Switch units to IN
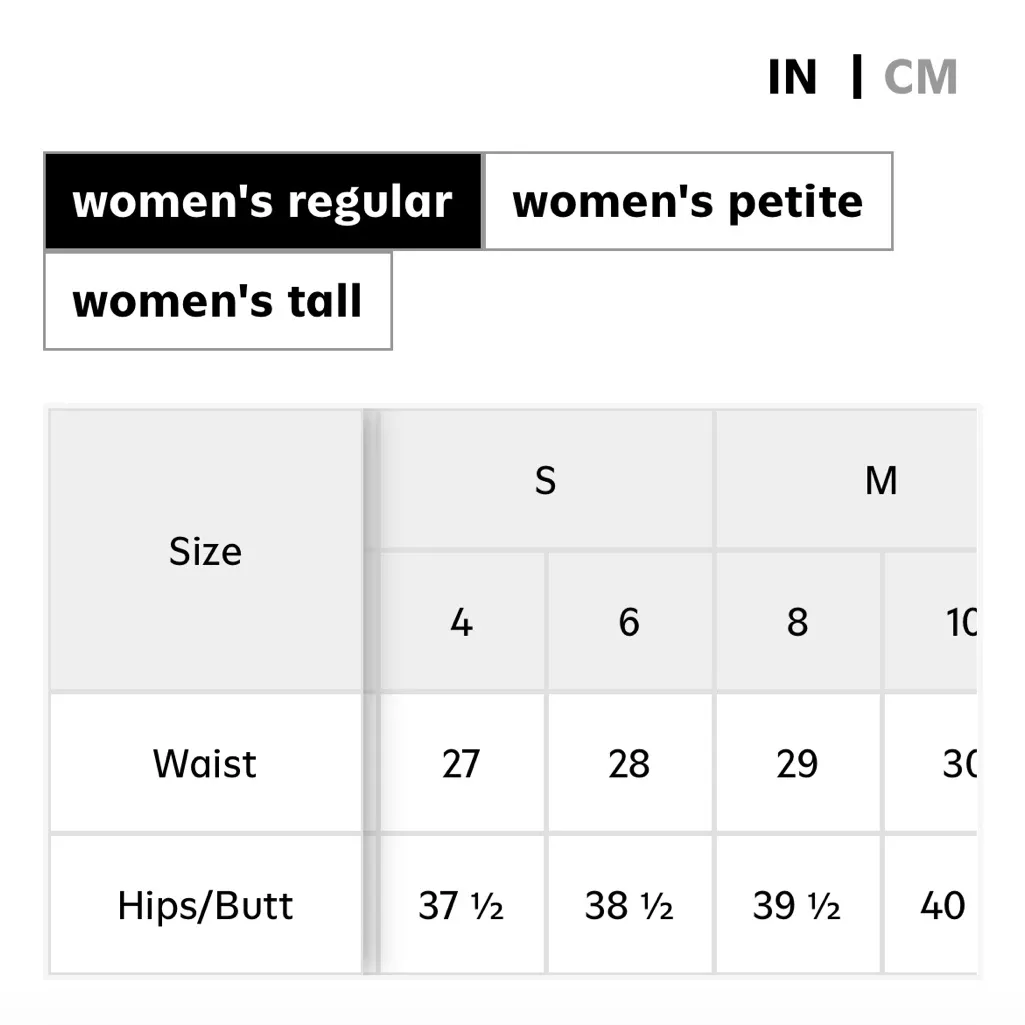The width and height of the screenshot is (1025, 1025). tap(792, 78)
